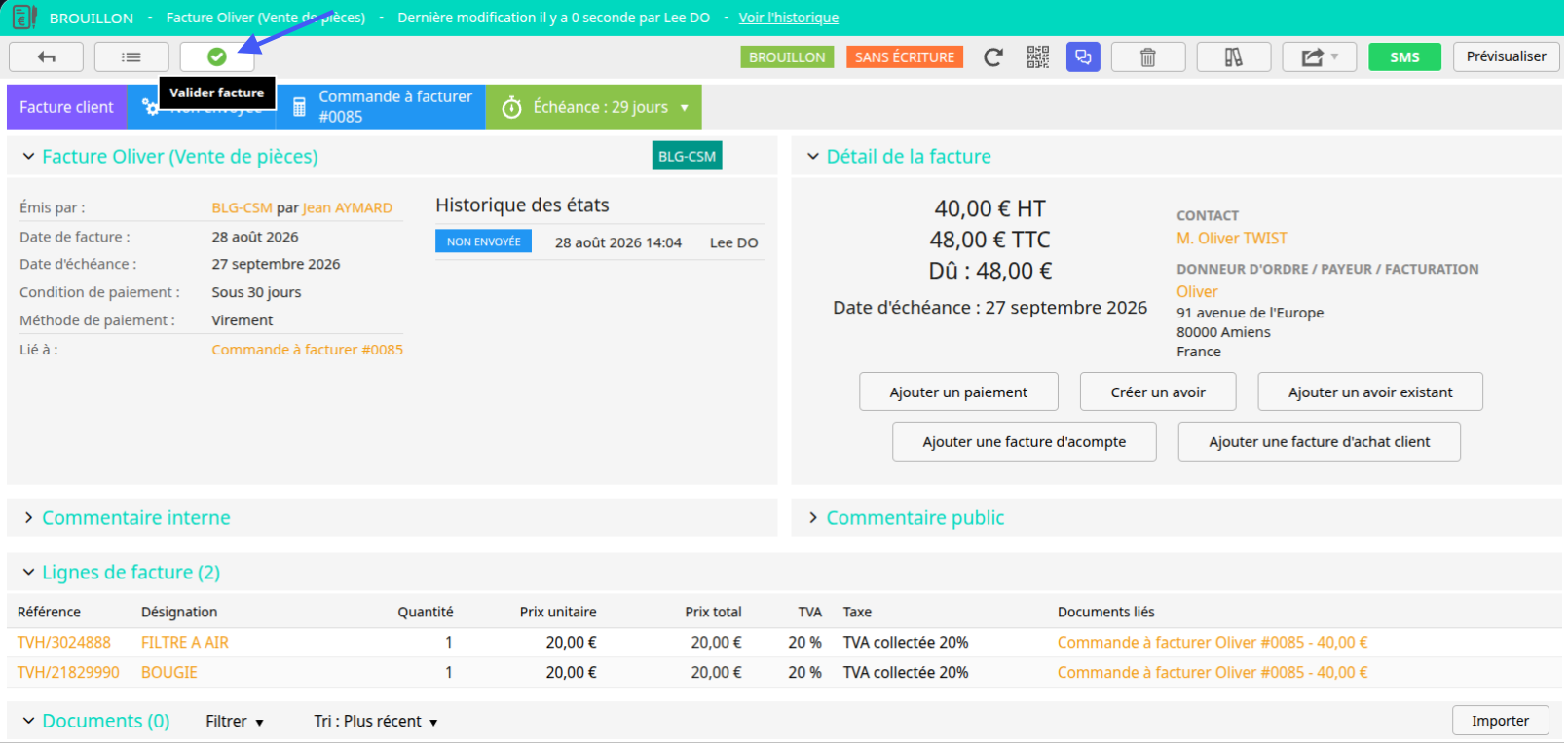Click the green SMS button

coord(1404,57)
